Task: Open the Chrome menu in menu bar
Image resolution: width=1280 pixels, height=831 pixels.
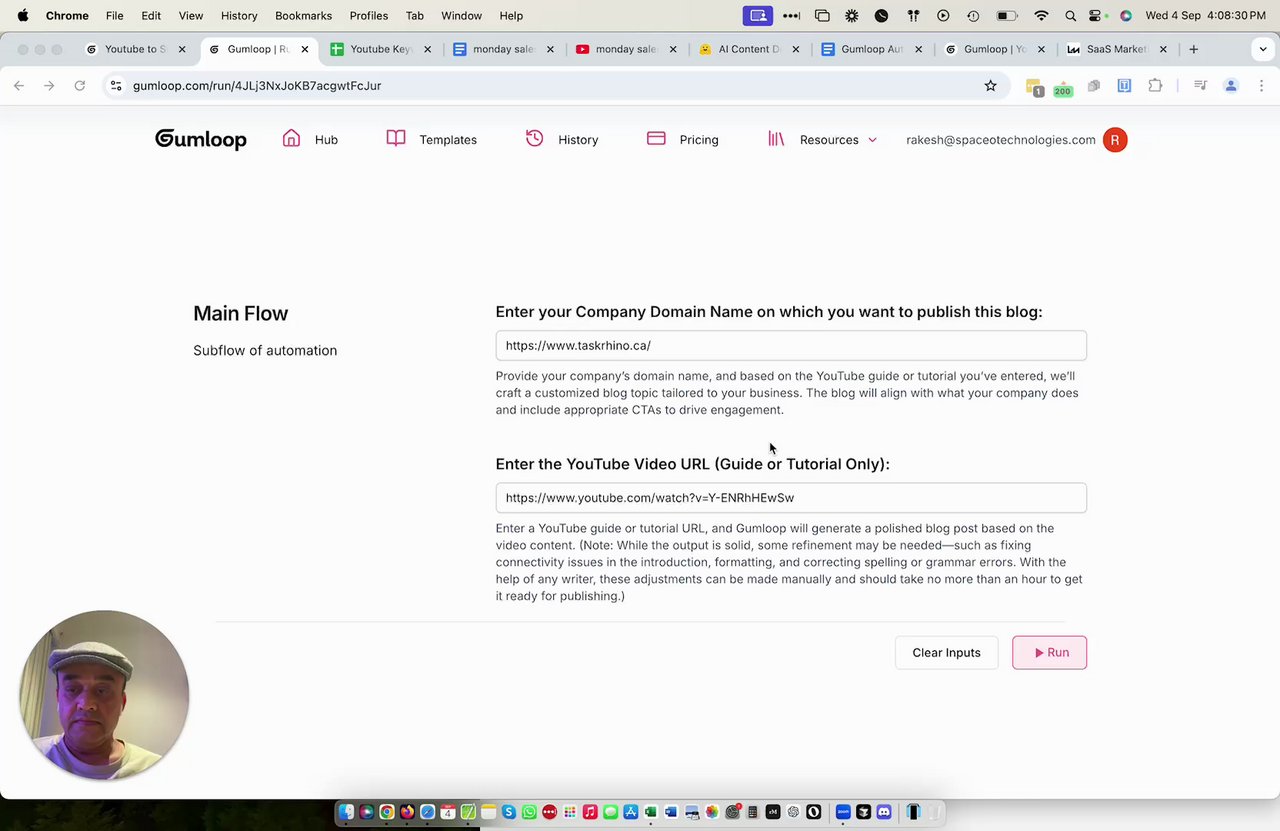Action: 67,16
